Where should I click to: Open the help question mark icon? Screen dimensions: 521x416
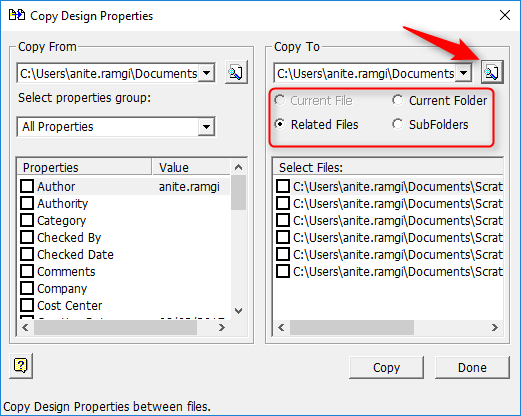(x=21, y=366)
